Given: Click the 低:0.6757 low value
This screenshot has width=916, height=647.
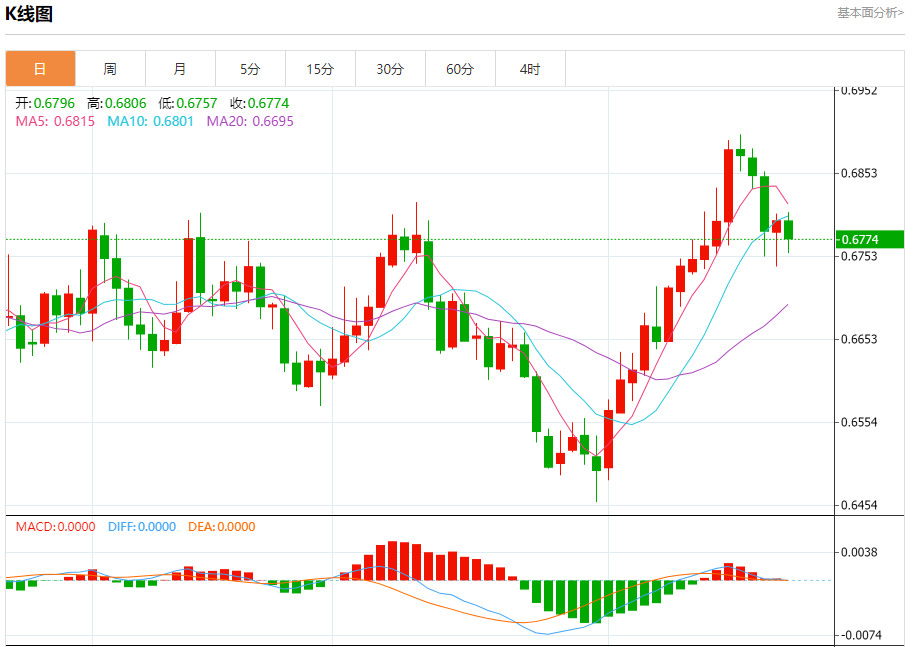Looking at the screenshot, I should (188, 103).
